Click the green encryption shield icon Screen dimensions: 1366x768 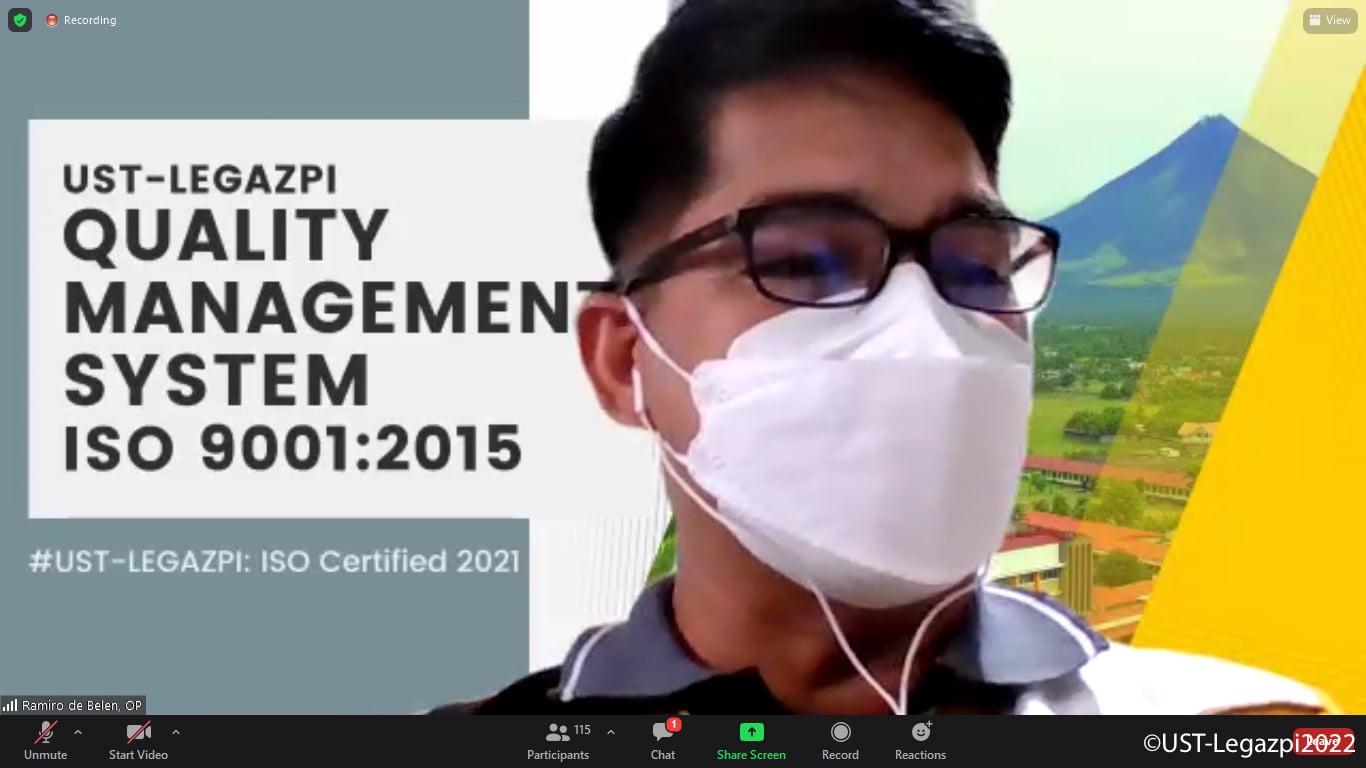tap(20, 20)
